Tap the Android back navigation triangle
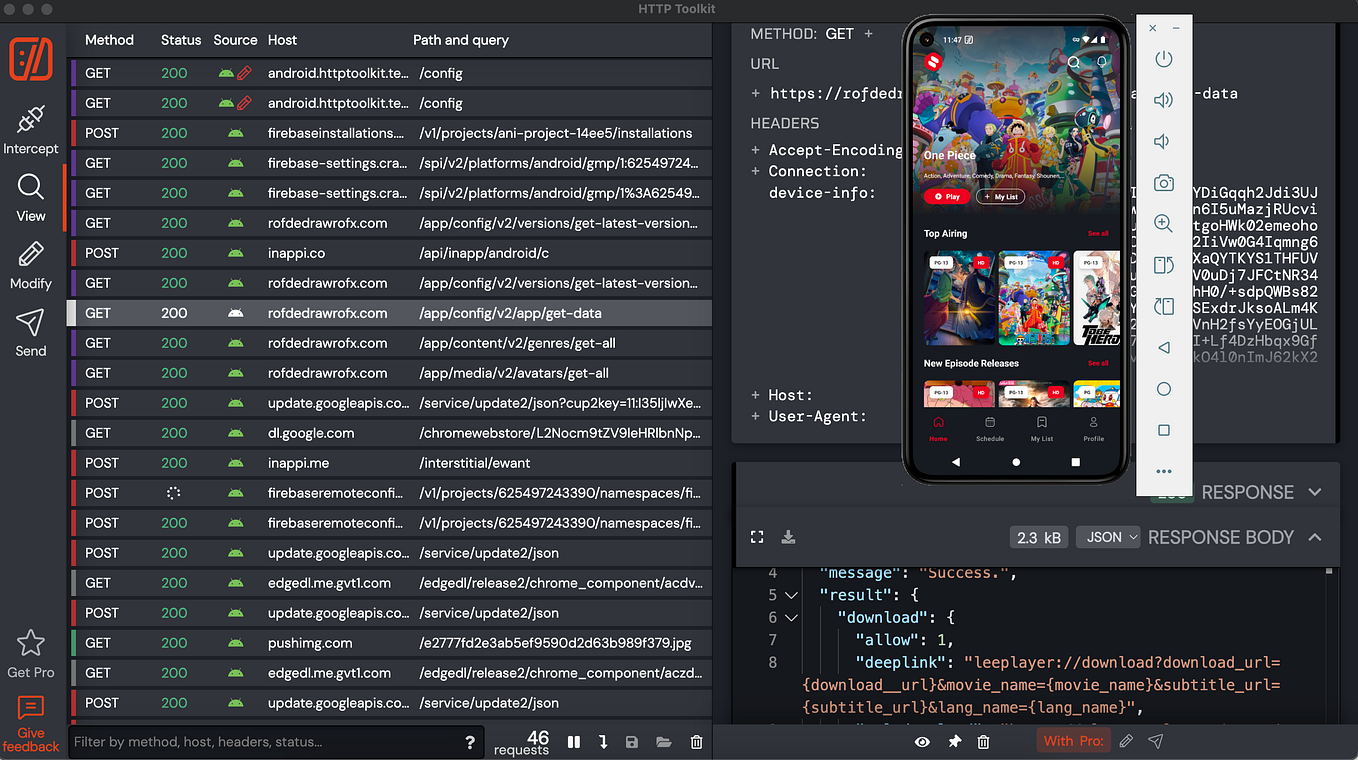1358x760 pixels. point(955,461)
